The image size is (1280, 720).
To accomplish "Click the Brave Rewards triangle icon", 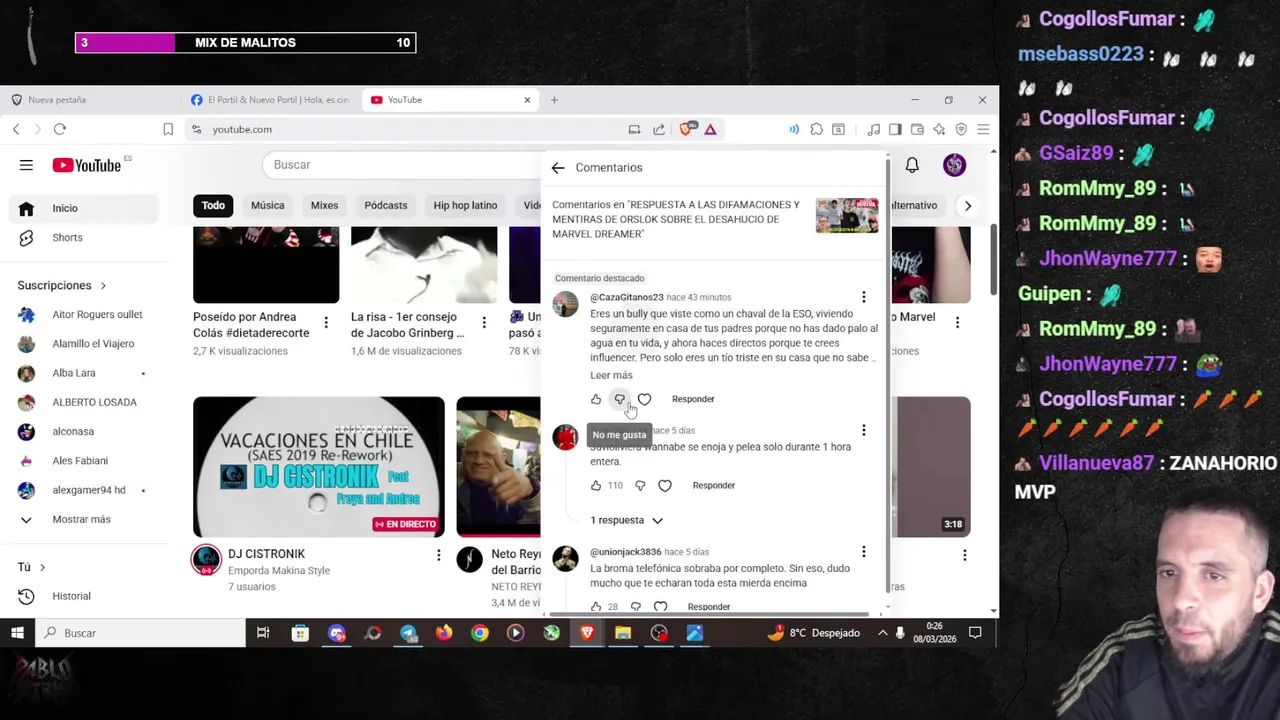I will point(710,129).
